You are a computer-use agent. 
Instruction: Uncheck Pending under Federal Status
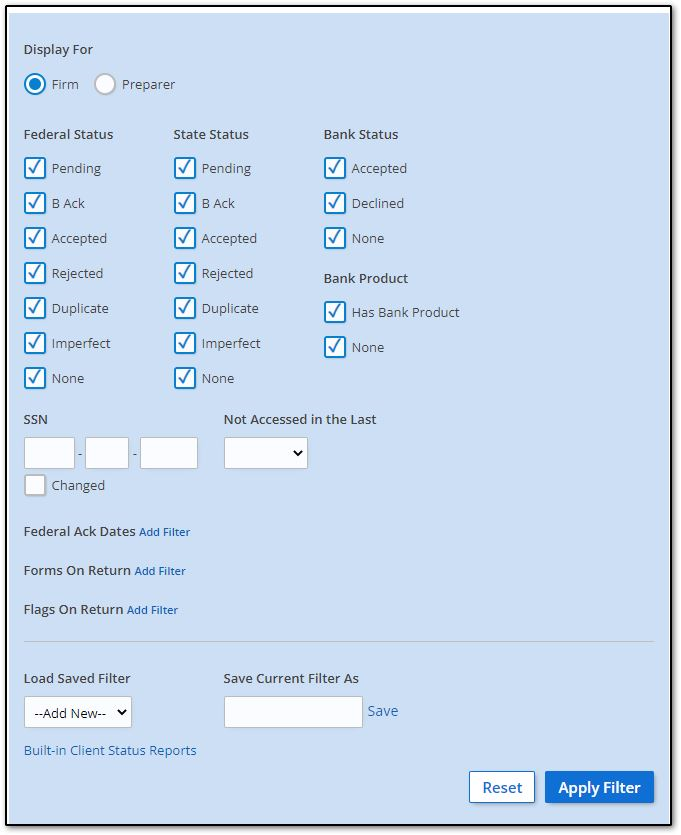click(x=35, y=168)
